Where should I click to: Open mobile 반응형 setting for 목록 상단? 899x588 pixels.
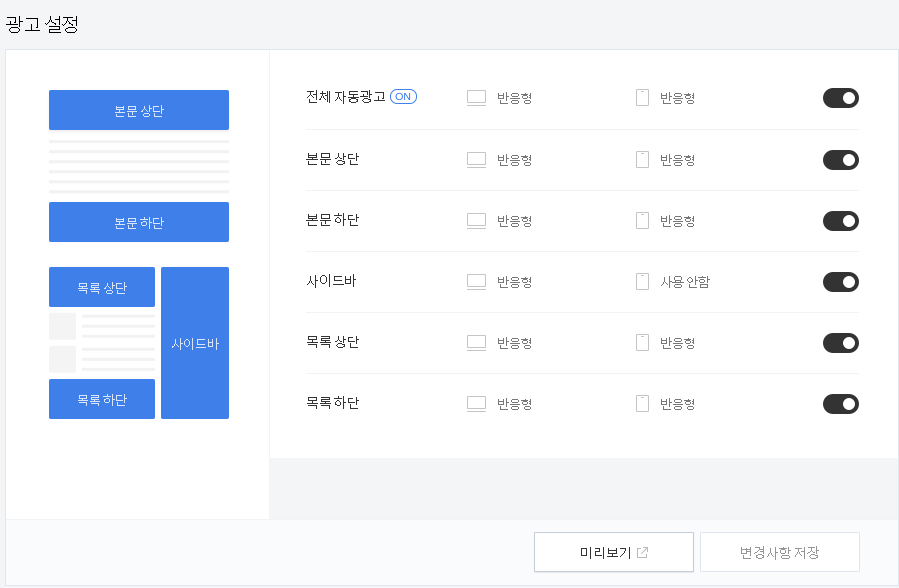(677, 344)
